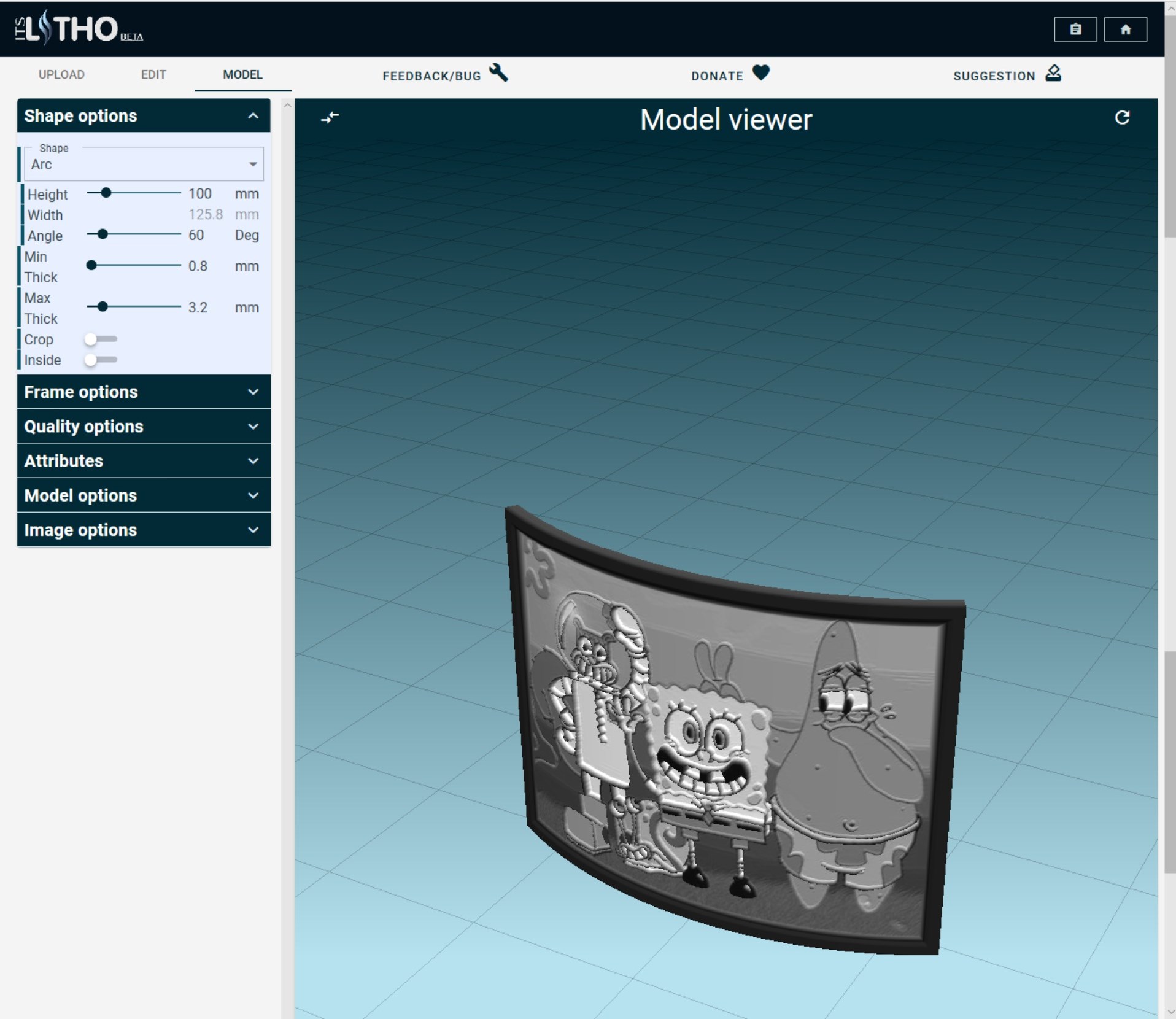The width and height of the screenshot is (1176, 1019).
Task: Adjust the Max Thick slider
Action: tap(134, 306)
